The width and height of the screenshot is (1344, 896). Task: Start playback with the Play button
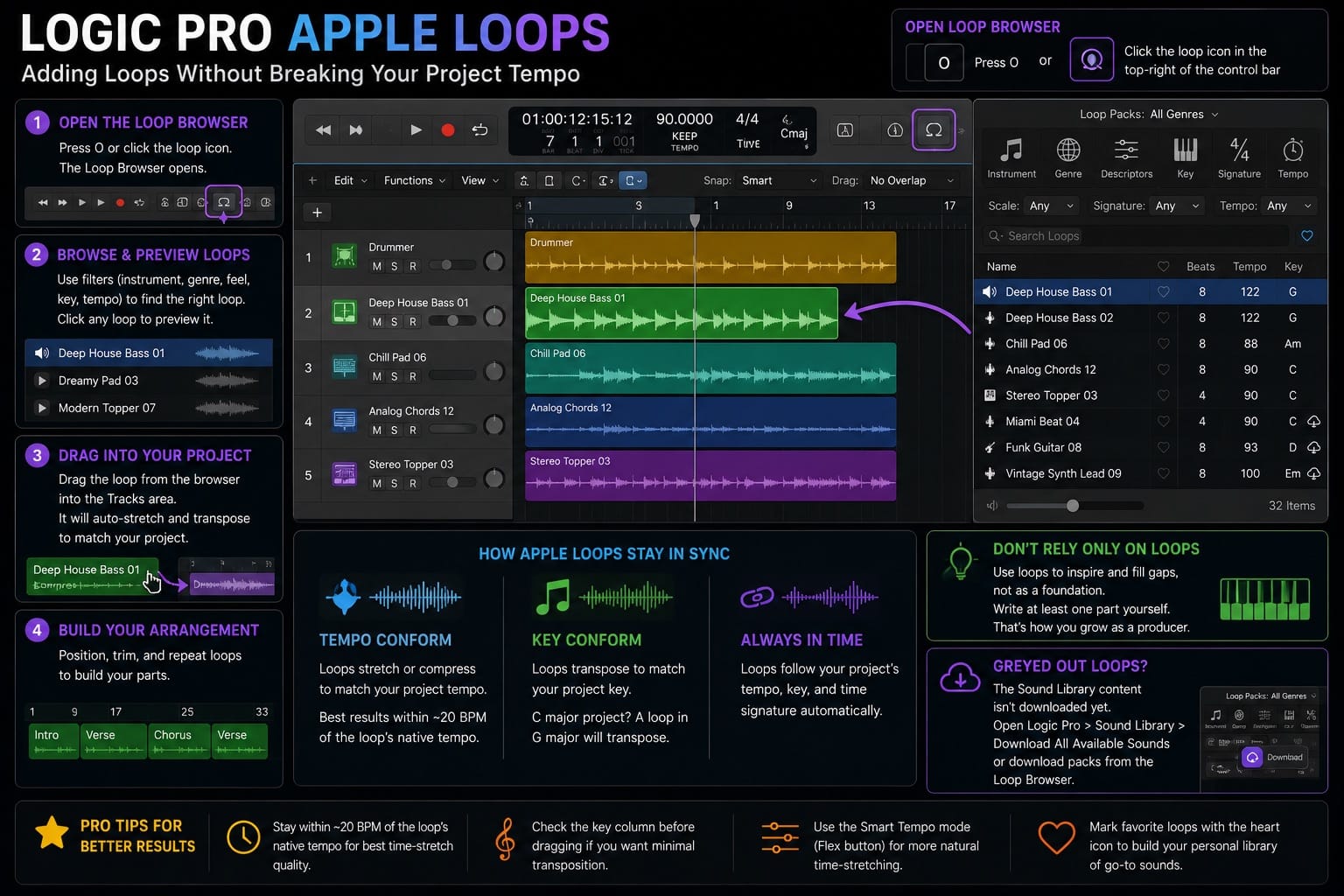[x=416, y=130]
